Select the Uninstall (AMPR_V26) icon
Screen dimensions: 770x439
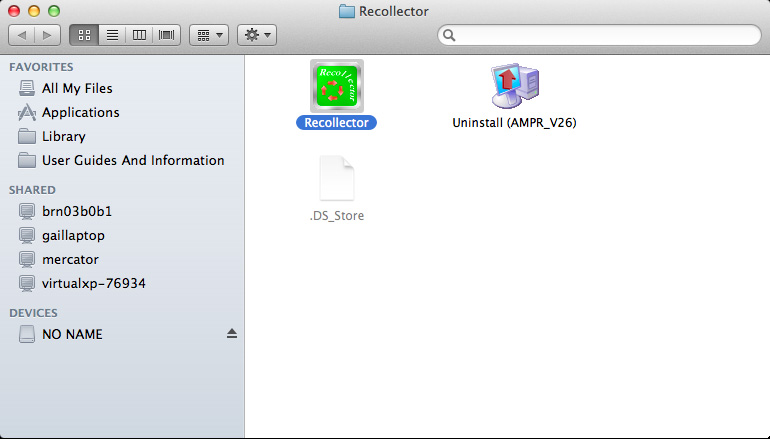coord(515,86)
